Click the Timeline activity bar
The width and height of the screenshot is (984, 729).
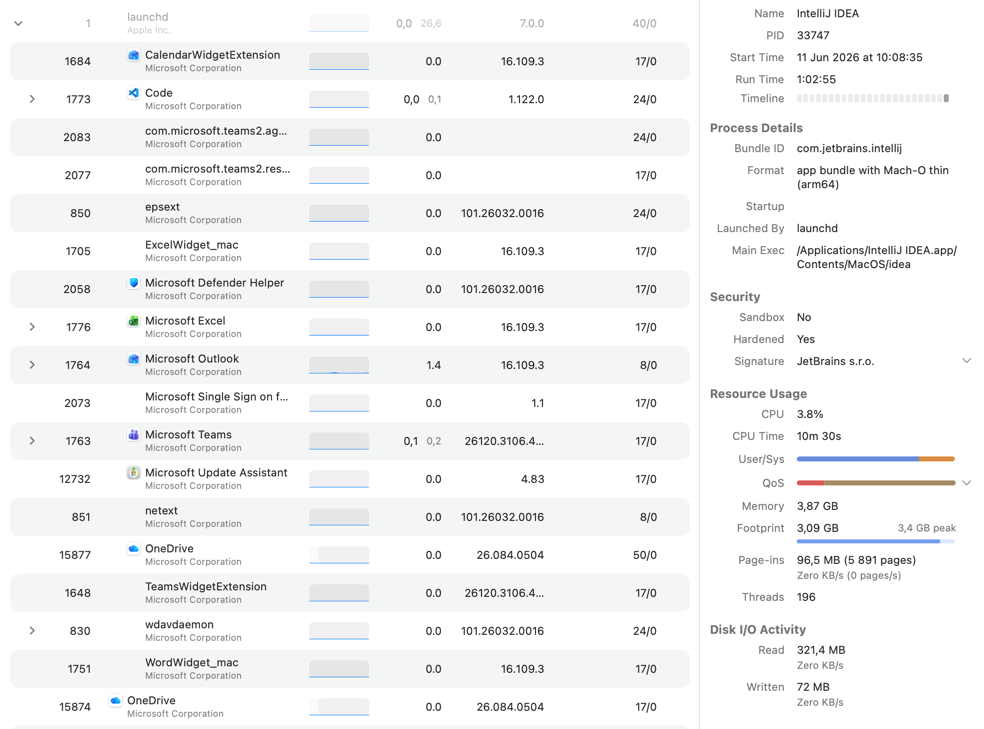[x=873, y=98]
